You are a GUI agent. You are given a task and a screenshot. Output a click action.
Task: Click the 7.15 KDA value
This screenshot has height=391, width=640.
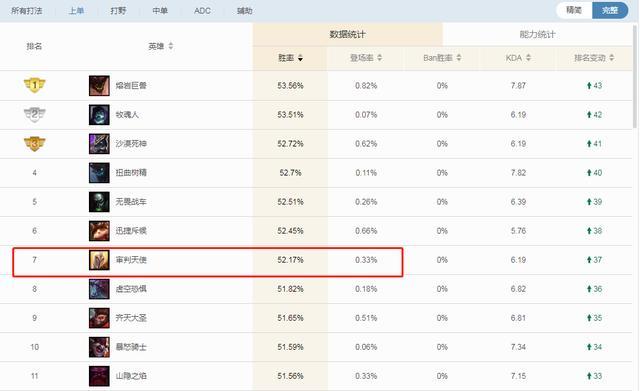coord(518,376)
